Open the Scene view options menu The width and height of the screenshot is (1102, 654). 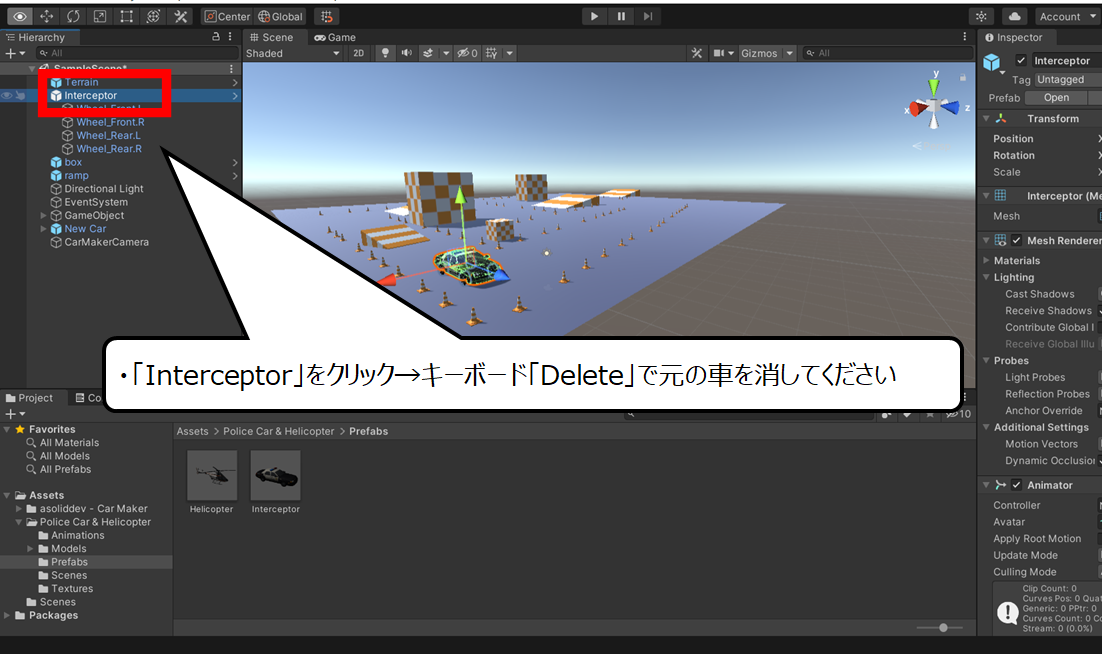pos(964,37)
